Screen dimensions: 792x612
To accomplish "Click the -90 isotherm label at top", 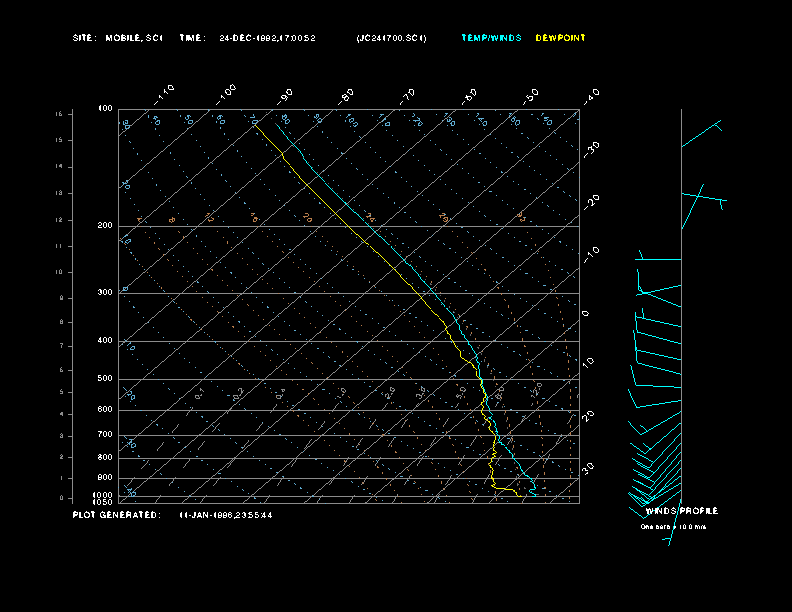I will click(285, 97).
